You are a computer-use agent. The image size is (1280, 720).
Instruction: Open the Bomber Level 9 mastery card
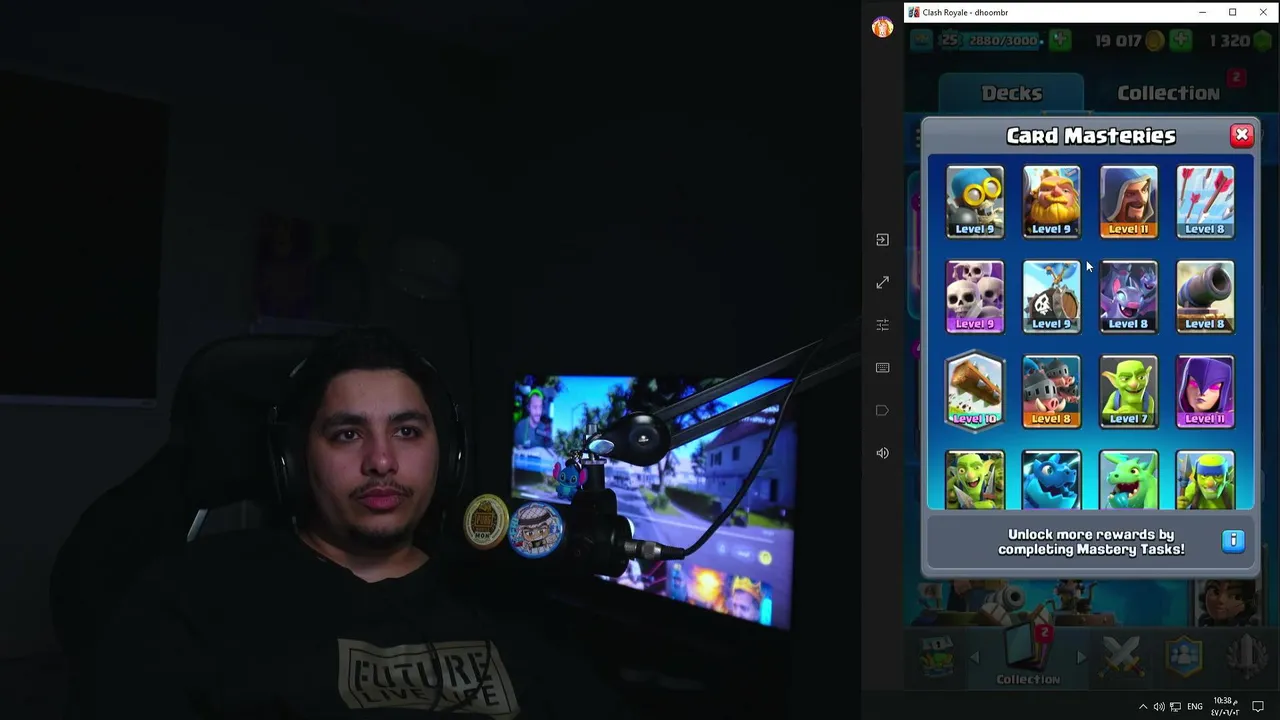coord(975,202)
